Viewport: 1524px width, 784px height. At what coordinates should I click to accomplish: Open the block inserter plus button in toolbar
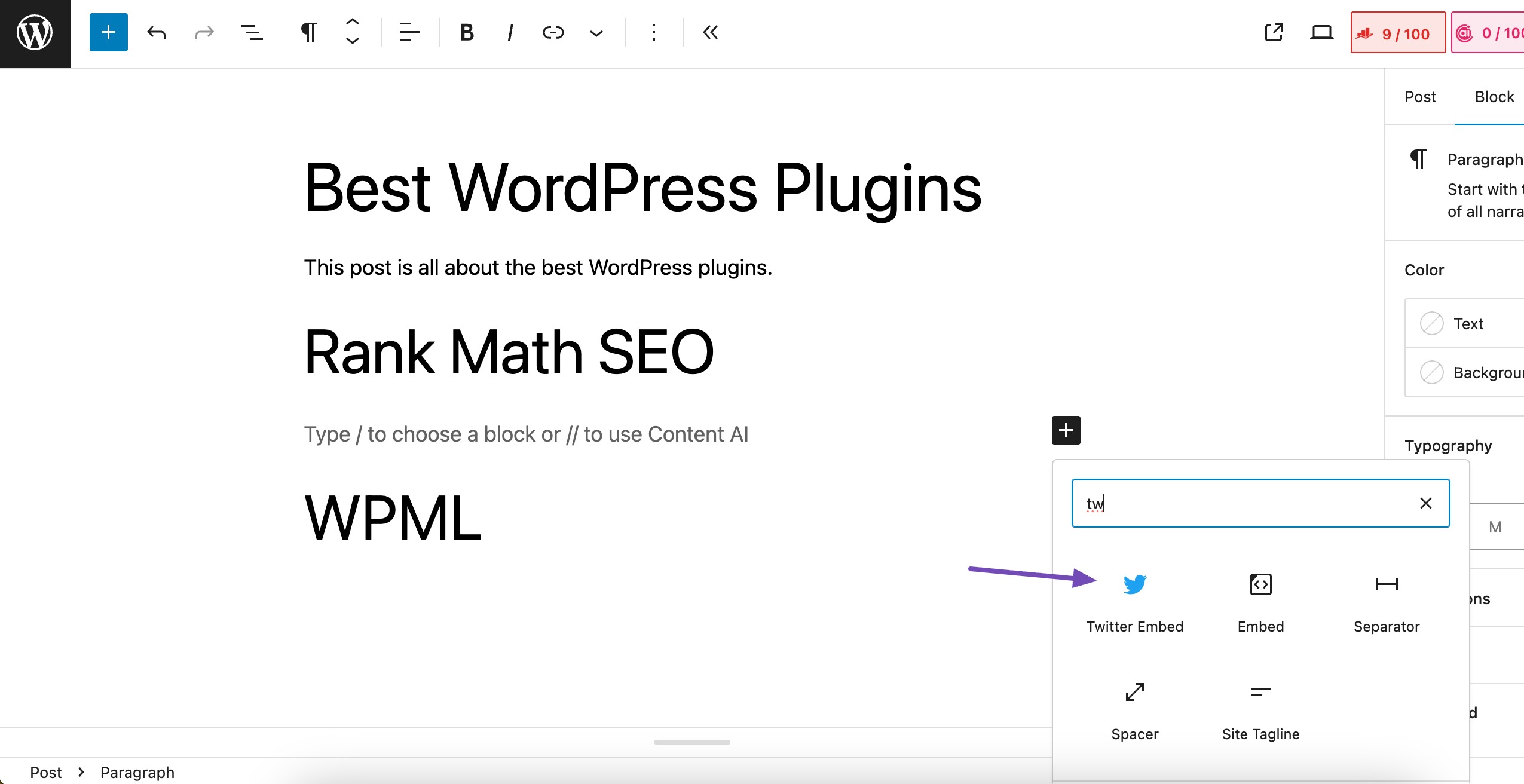(x=108, y=32)
